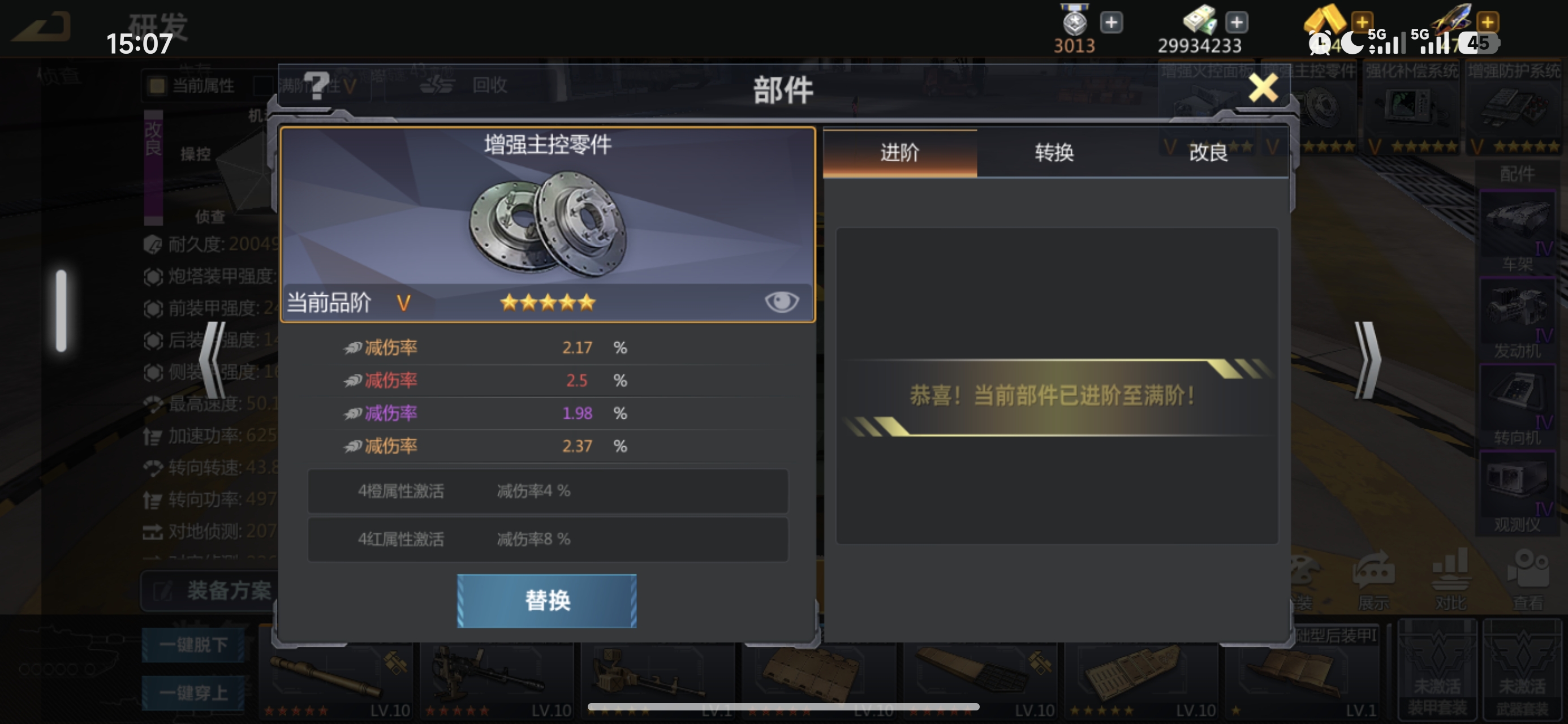1568x724 pixels.
Task: Tap the back arrow icon at top-left
Action: point(41,27)
